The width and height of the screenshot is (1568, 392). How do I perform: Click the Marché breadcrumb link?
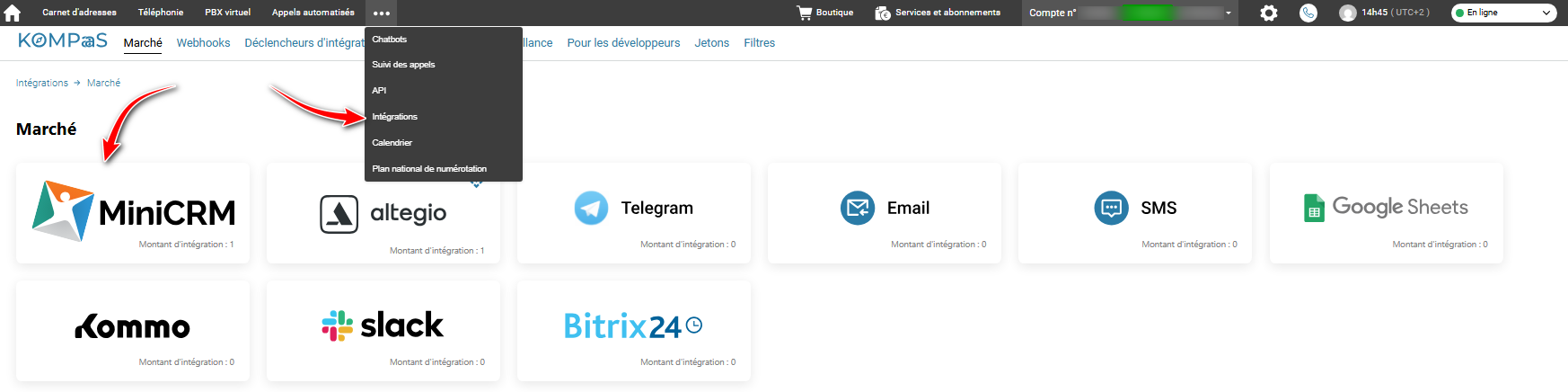point(104,83)
